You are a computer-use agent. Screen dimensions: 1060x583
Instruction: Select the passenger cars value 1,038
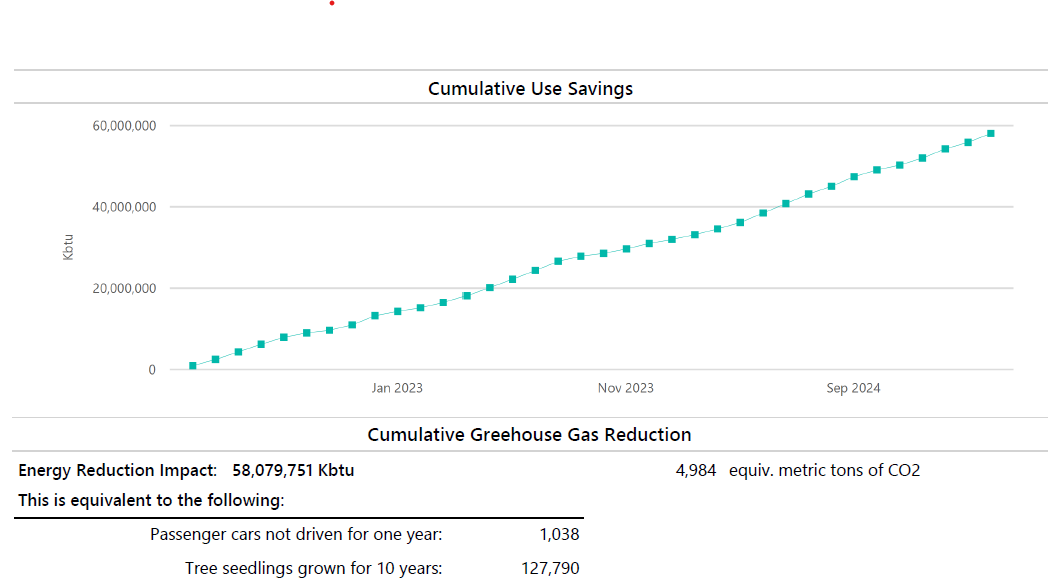point(559,535)
